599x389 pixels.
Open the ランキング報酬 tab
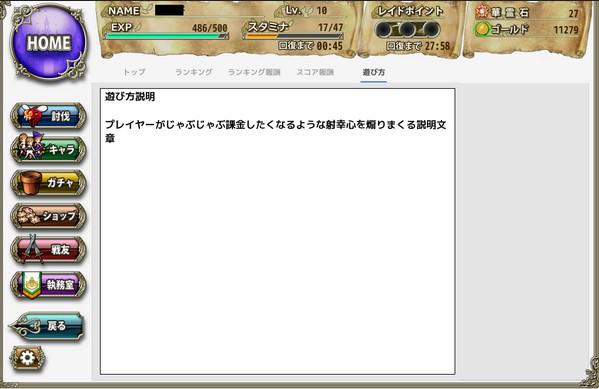pyautogui.click(x=254, y=72)
